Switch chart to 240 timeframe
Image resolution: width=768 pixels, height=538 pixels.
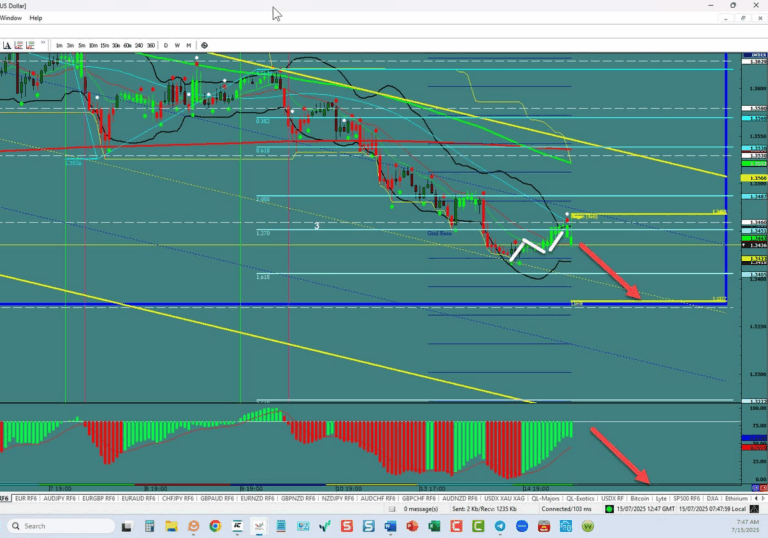click(x=139, y=46)
